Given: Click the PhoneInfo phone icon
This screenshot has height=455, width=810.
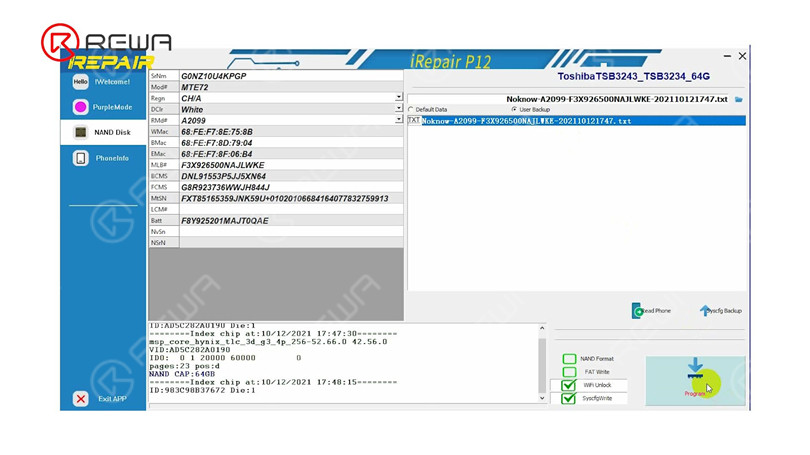Looking at the screenshot, I should (x=81, y=158).
